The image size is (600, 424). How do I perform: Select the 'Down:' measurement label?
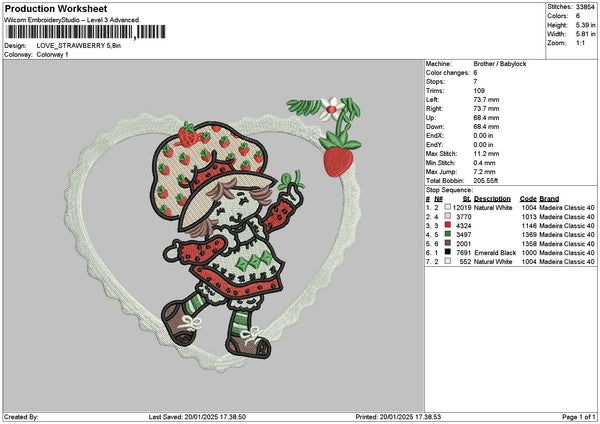(x=435, y=127)
